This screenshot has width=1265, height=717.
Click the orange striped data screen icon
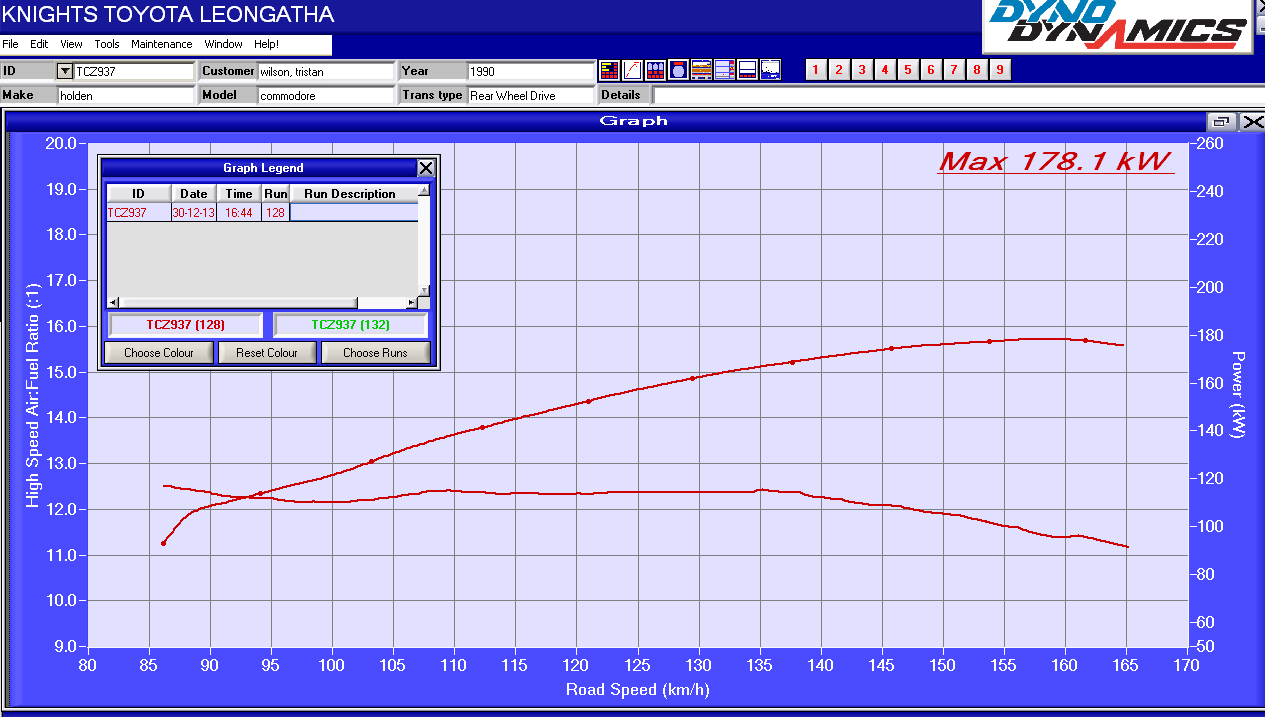click(701, 70)
